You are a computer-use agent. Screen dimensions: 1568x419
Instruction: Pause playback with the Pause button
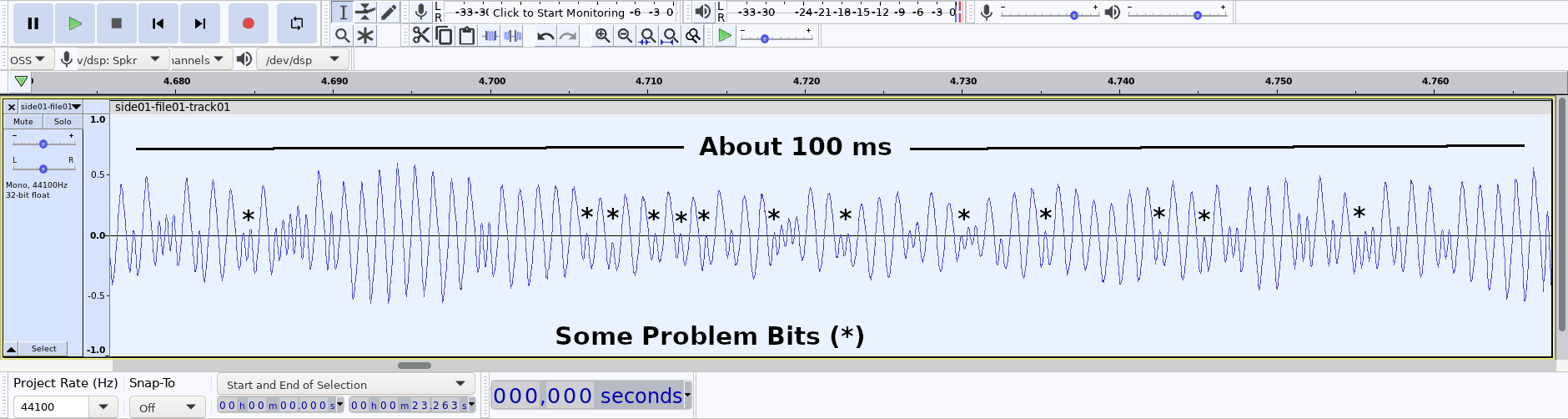point(33,23)
